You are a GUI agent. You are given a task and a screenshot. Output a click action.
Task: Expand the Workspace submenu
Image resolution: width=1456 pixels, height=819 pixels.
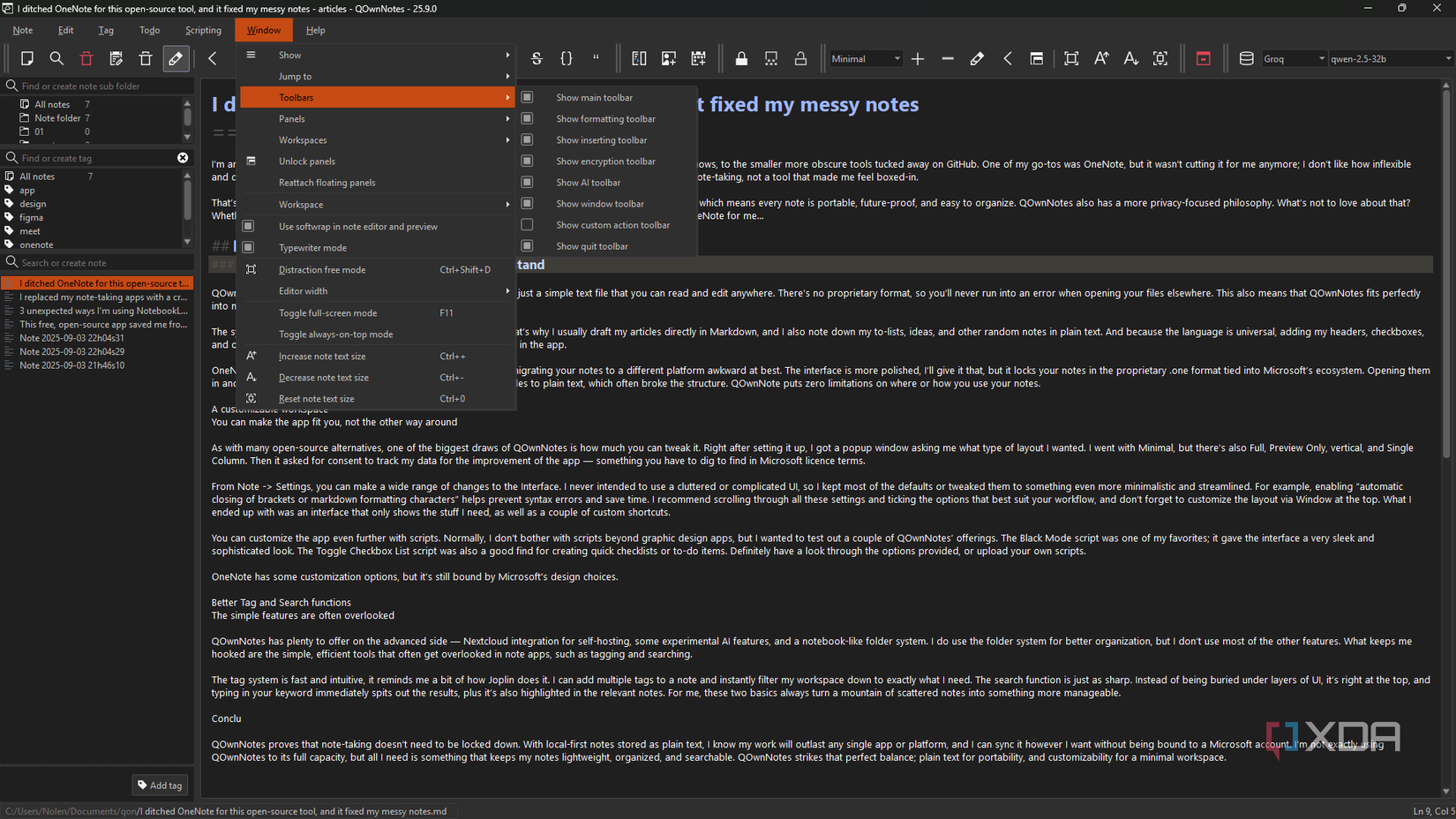point(378,205)
